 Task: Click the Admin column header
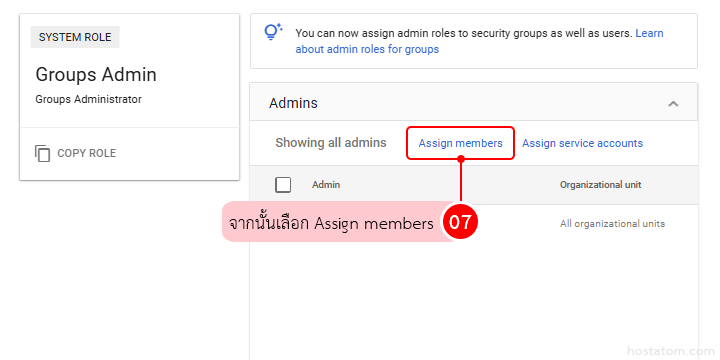(326, 185)
